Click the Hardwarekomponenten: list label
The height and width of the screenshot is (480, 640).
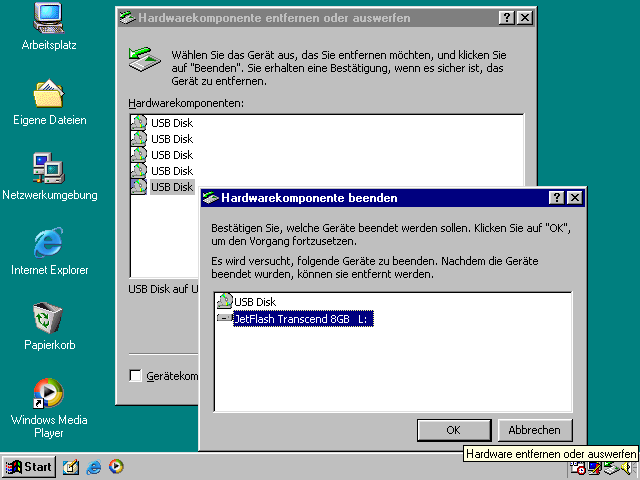(186, 103)
